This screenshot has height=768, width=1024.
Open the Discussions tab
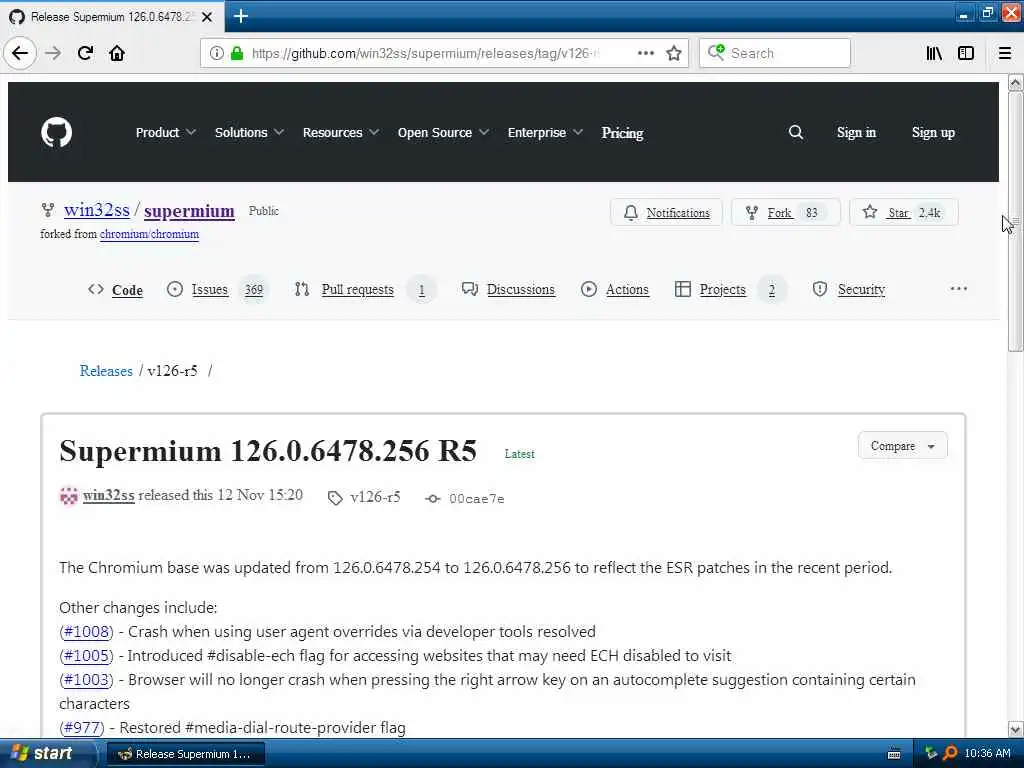coord(509,289)
